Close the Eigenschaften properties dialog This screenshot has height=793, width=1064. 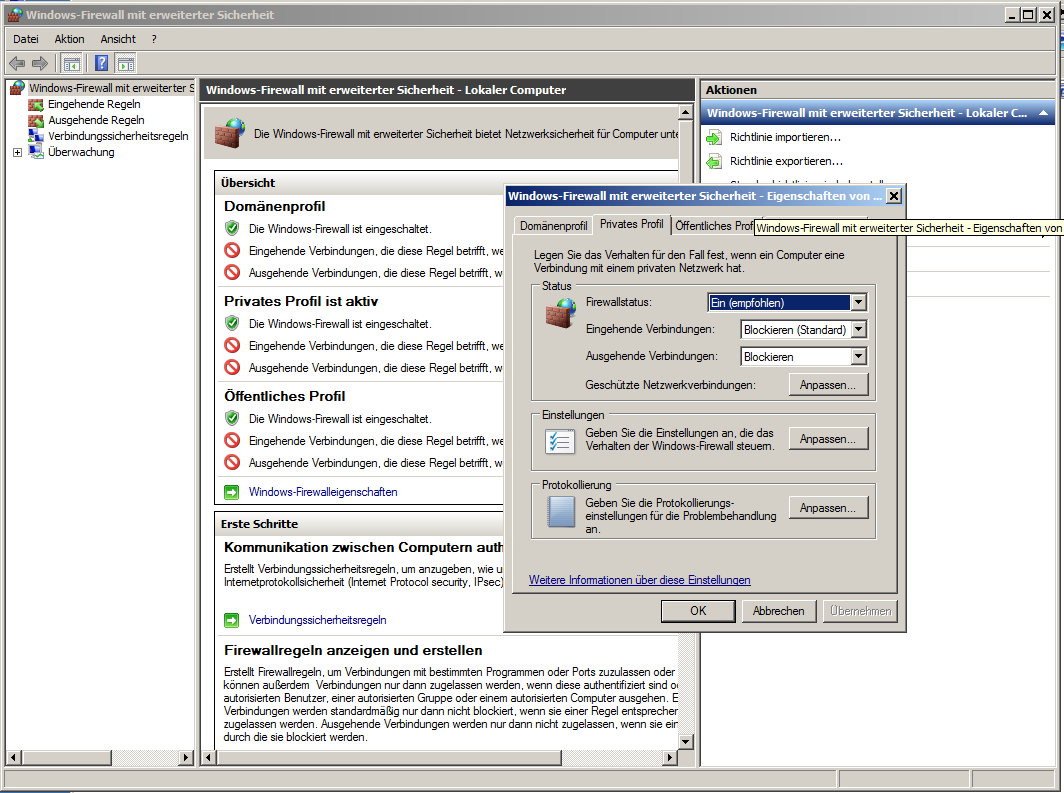tap(894, 196)
